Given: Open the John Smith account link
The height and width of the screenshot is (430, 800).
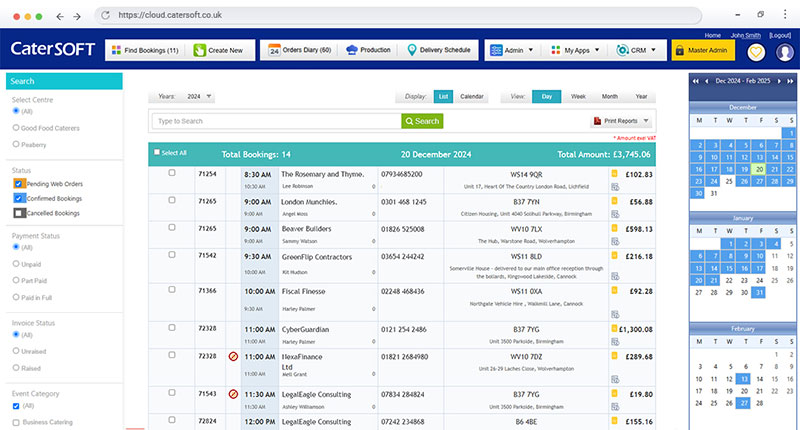Looking at the screenshot, I should click(x=745, y=35).
